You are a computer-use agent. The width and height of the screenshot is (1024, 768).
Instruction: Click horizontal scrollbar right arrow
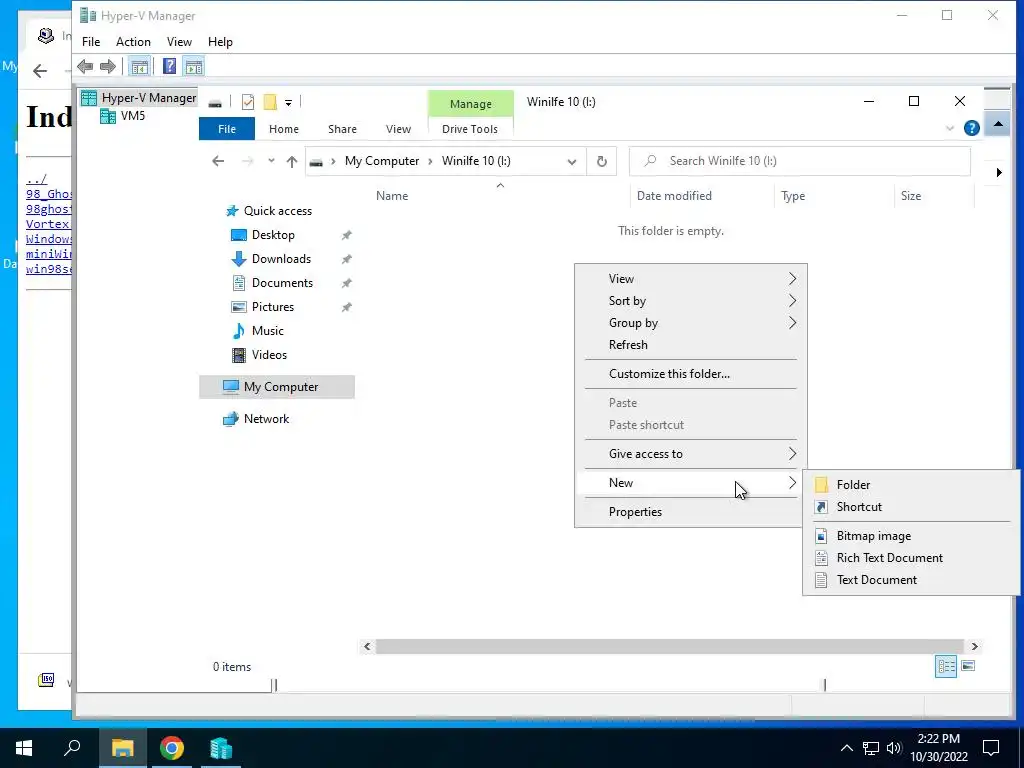[974, 647]
